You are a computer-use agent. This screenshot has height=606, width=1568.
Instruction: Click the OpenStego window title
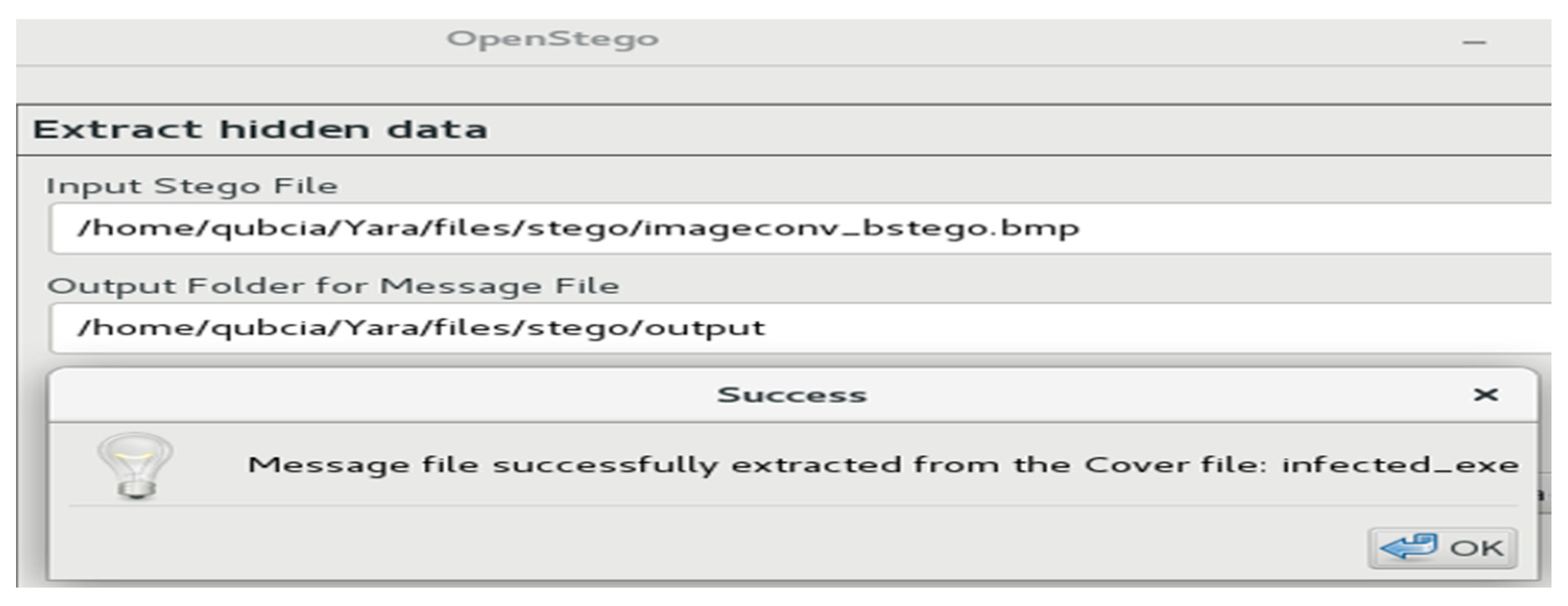(x=552, y=39)
